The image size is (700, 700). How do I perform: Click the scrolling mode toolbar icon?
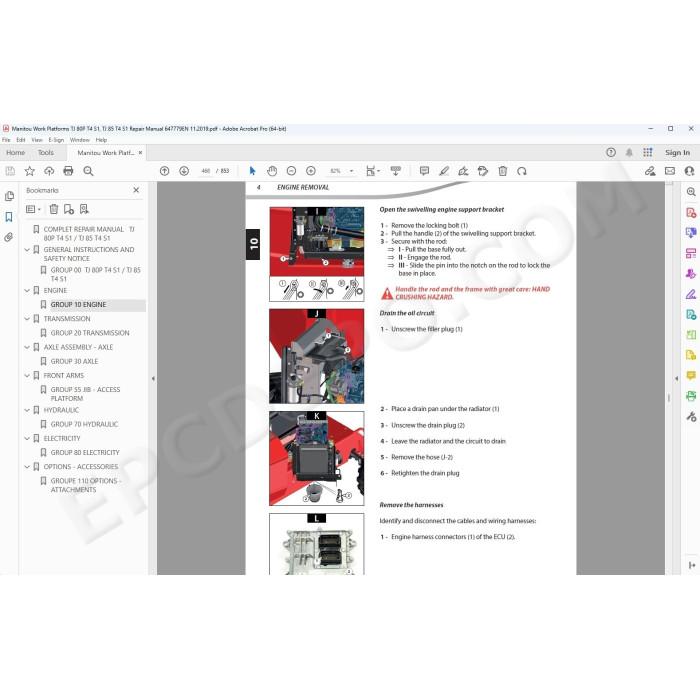coord(396,171)
